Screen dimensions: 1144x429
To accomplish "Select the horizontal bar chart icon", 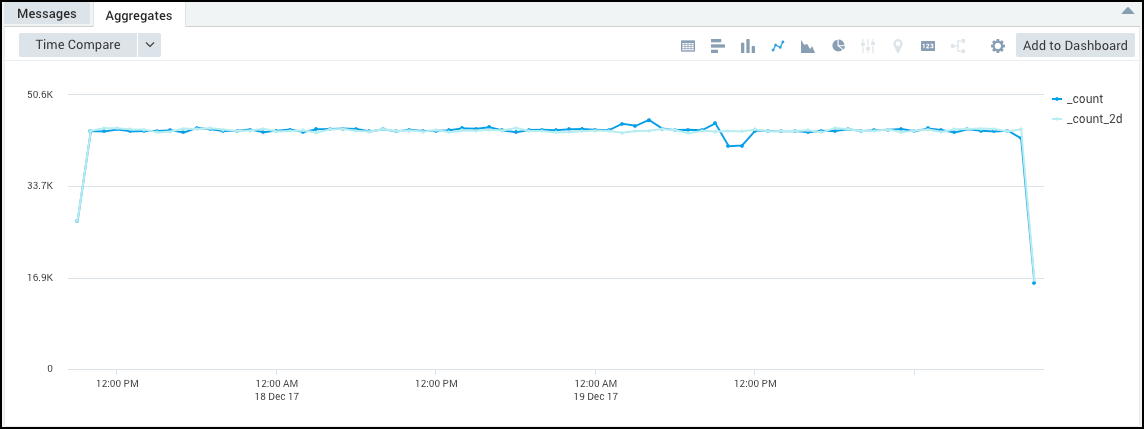I will coord(717,46).
